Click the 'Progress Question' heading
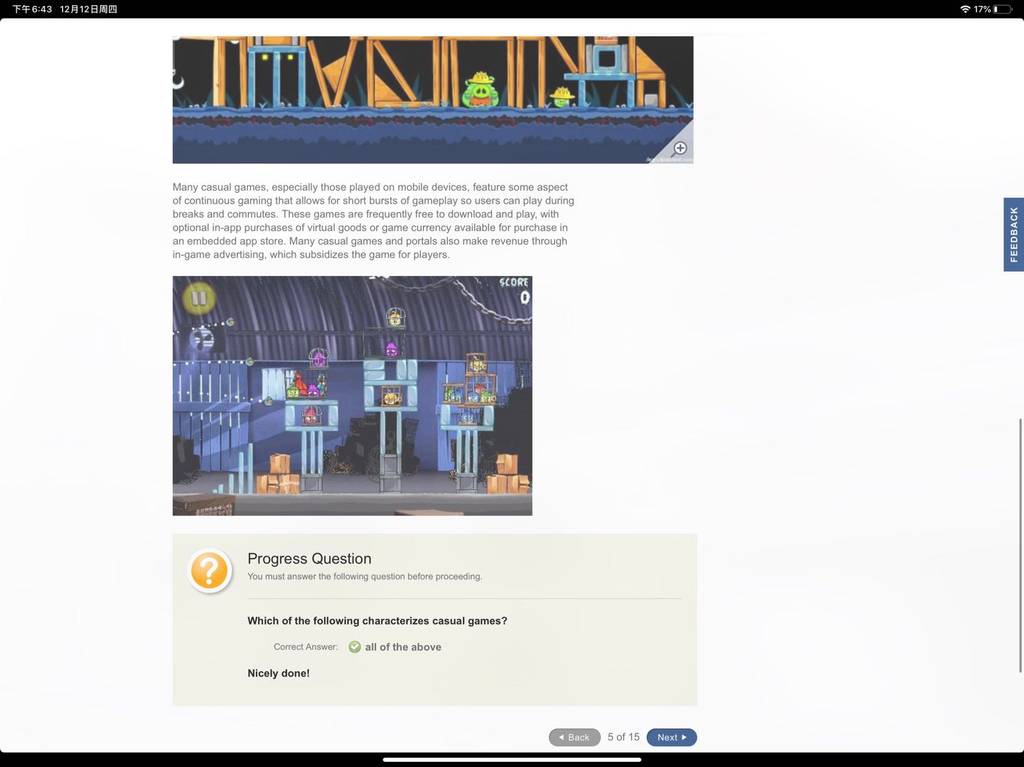Screen dimensions: 1024x767 click(x=309, y=559)
